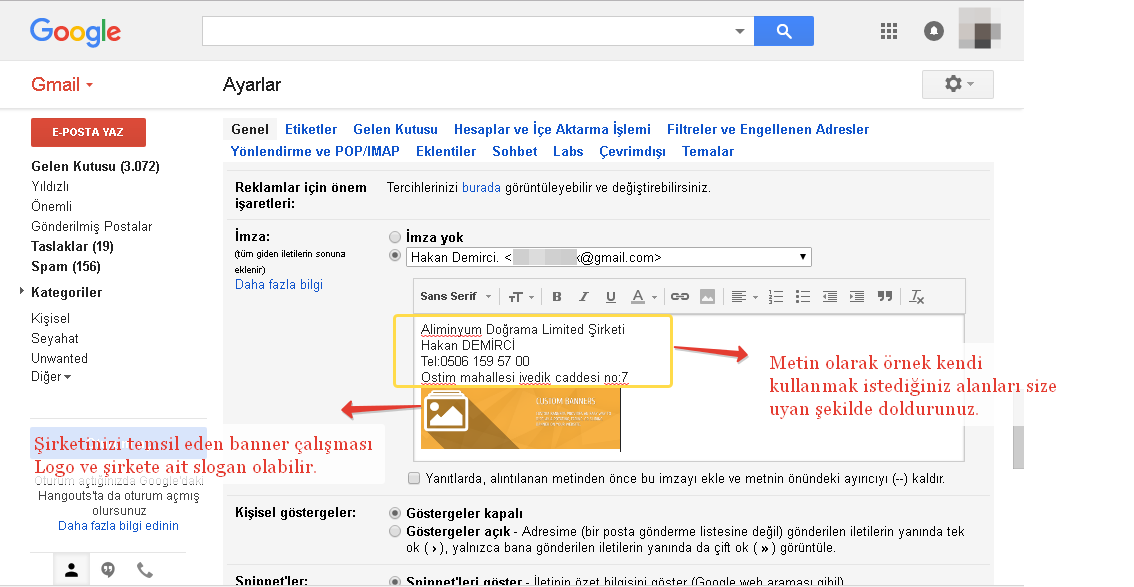The image size is (1134, 587).
Task: Open the Sohbet settings tab
Action: coord(515,151)
